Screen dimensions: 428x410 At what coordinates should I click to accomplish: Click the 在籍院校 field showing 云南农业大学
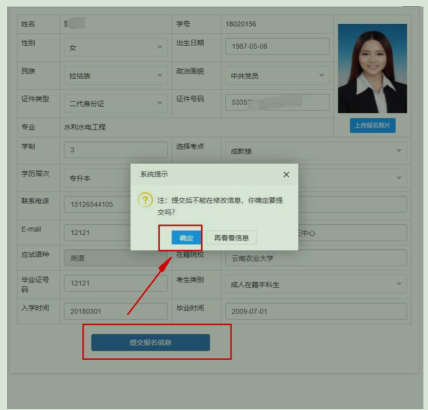click(x=316, y=258)
